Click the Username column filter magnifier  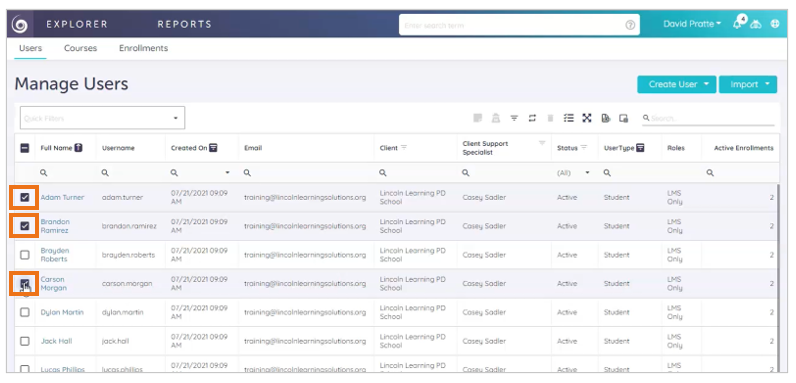105,173
